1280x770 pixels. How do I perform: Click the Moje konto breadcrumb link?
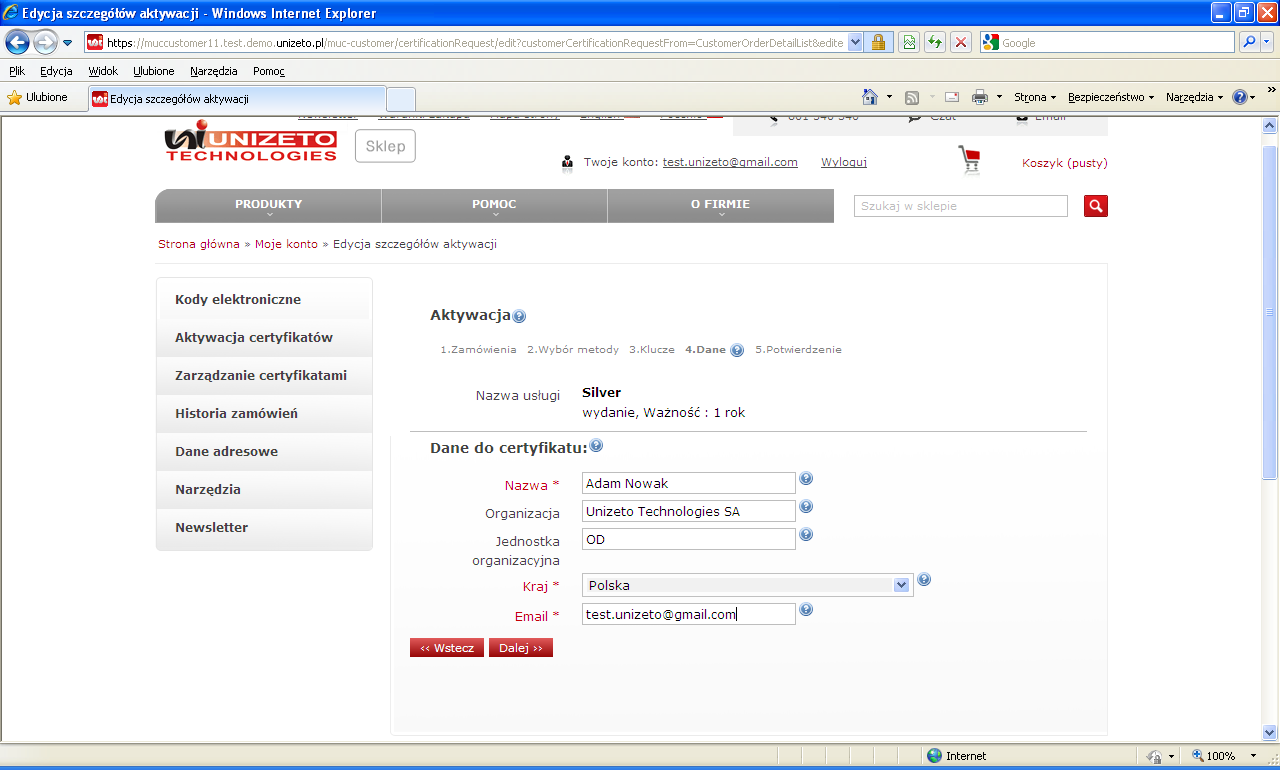pyautogui.click(x=286, y=244)
